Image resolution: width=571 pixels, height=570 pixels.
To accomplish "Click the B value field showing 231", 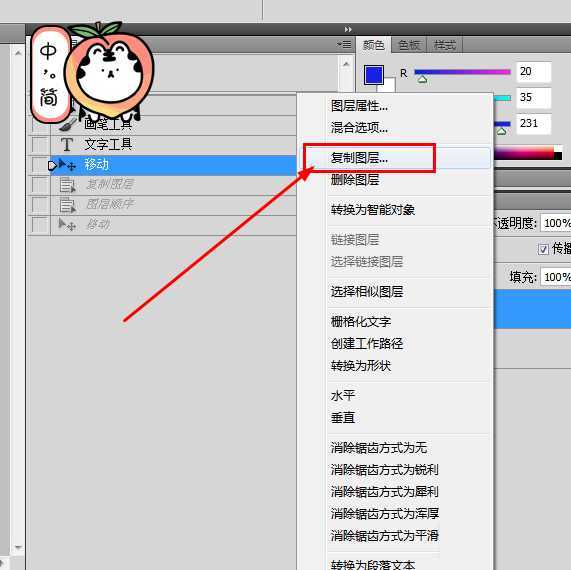I will (533, 123).
